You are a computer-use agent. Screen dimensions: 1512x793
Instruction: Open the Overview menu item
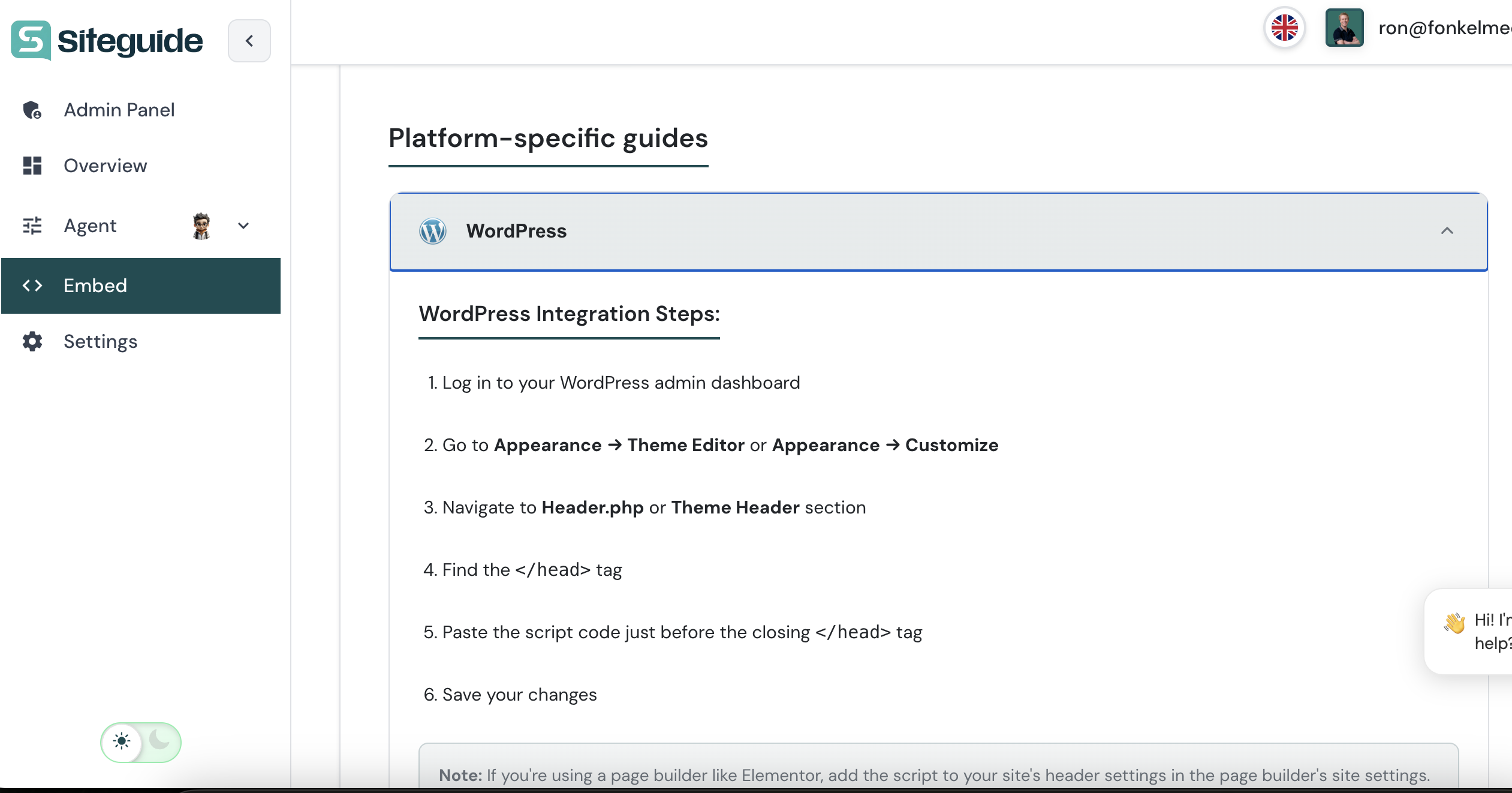(106, 166)
